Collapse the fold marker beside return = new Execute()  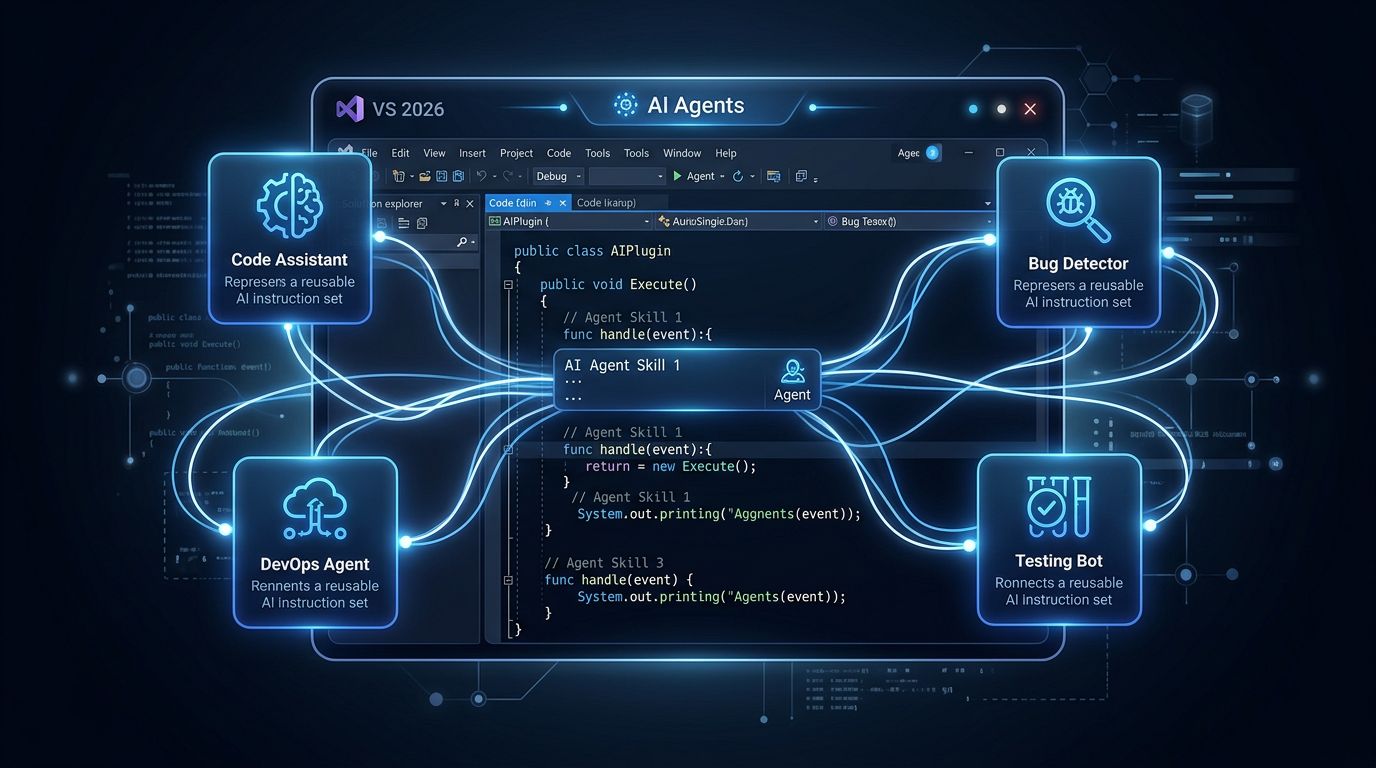click(x=509, y=450)
